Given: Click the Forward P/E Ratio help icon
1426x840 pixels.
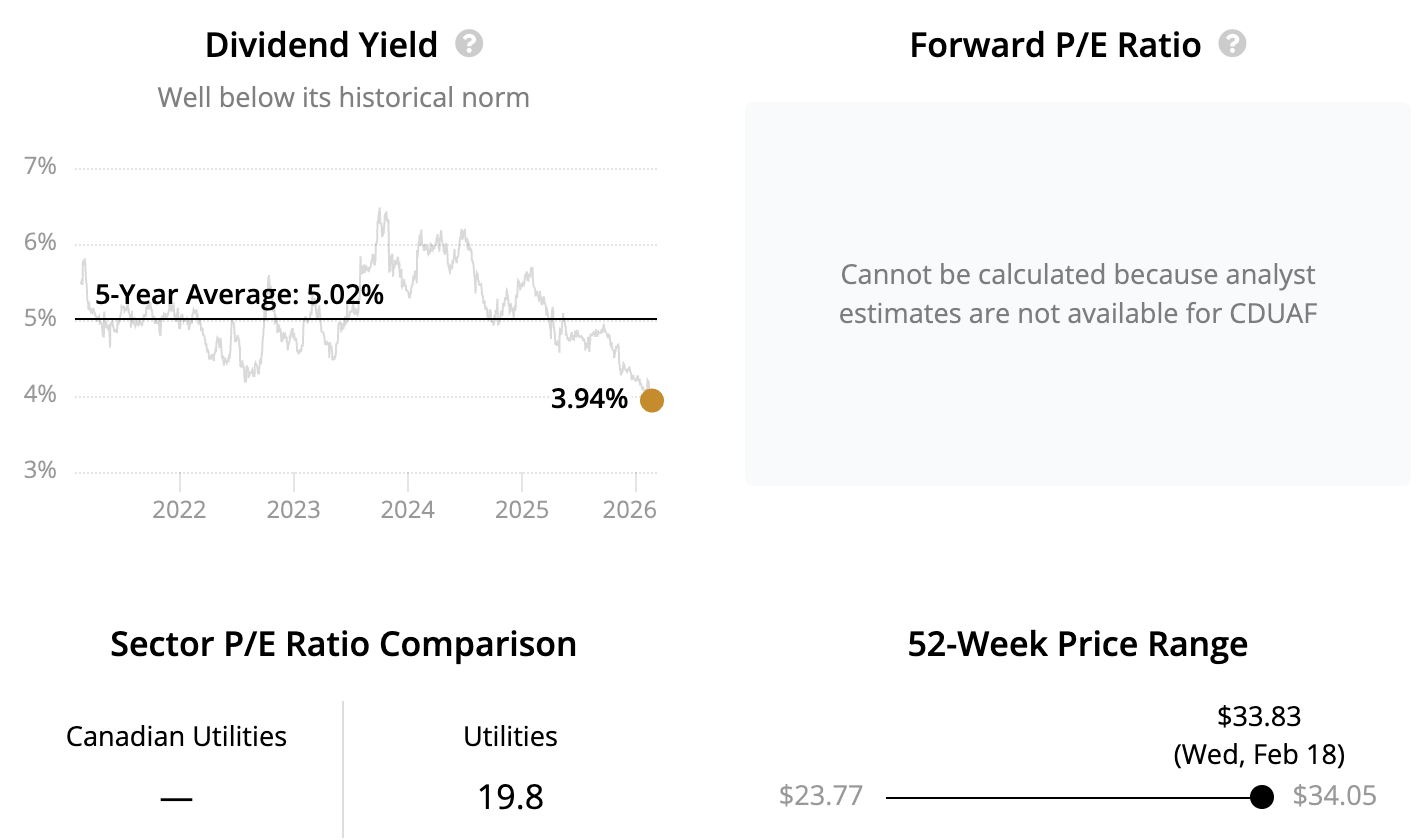Looking at the screenshot, I should click(1233, 44).
